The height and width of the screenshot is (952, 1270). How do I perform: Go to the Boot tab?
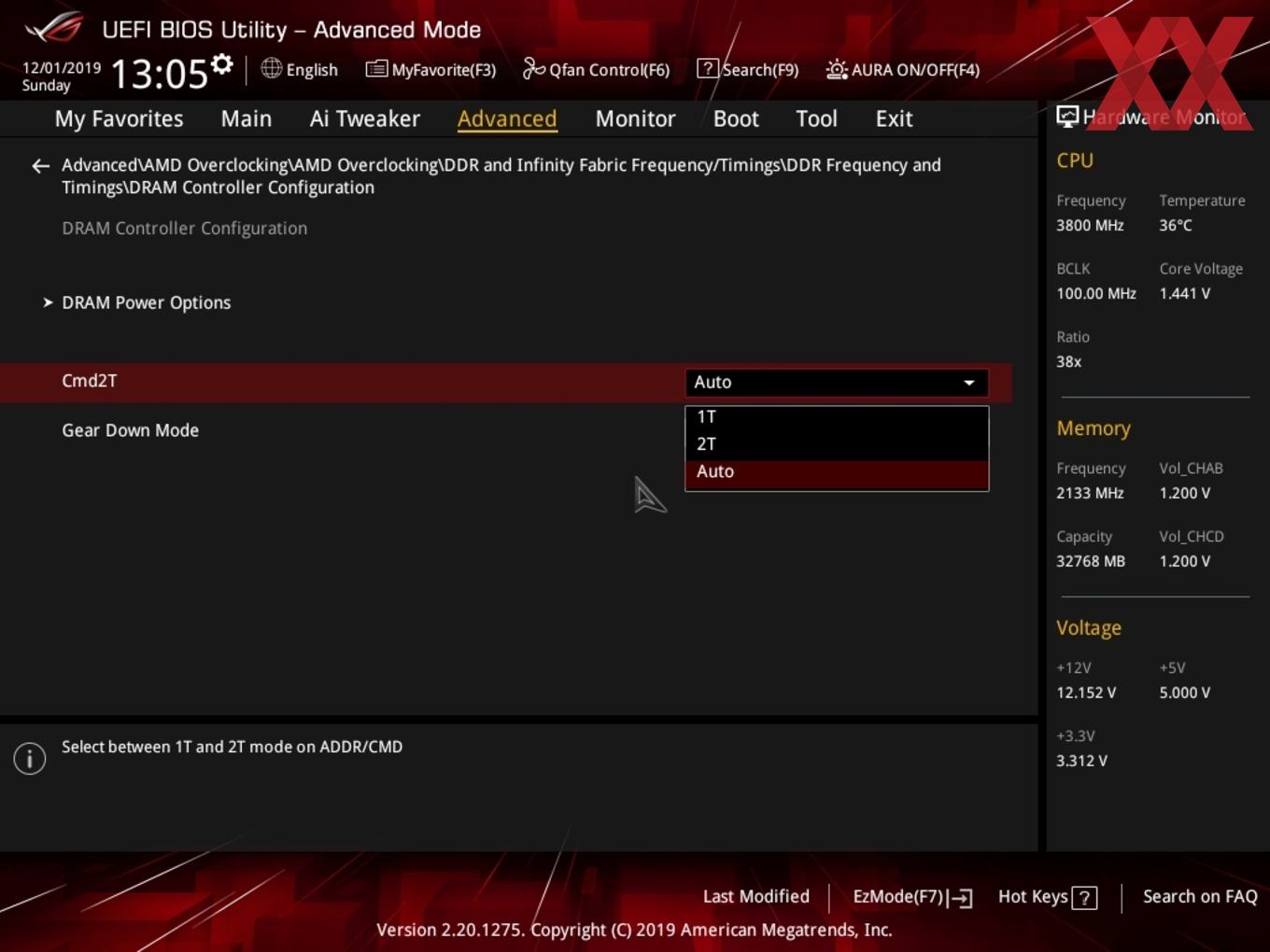point(736,119)
